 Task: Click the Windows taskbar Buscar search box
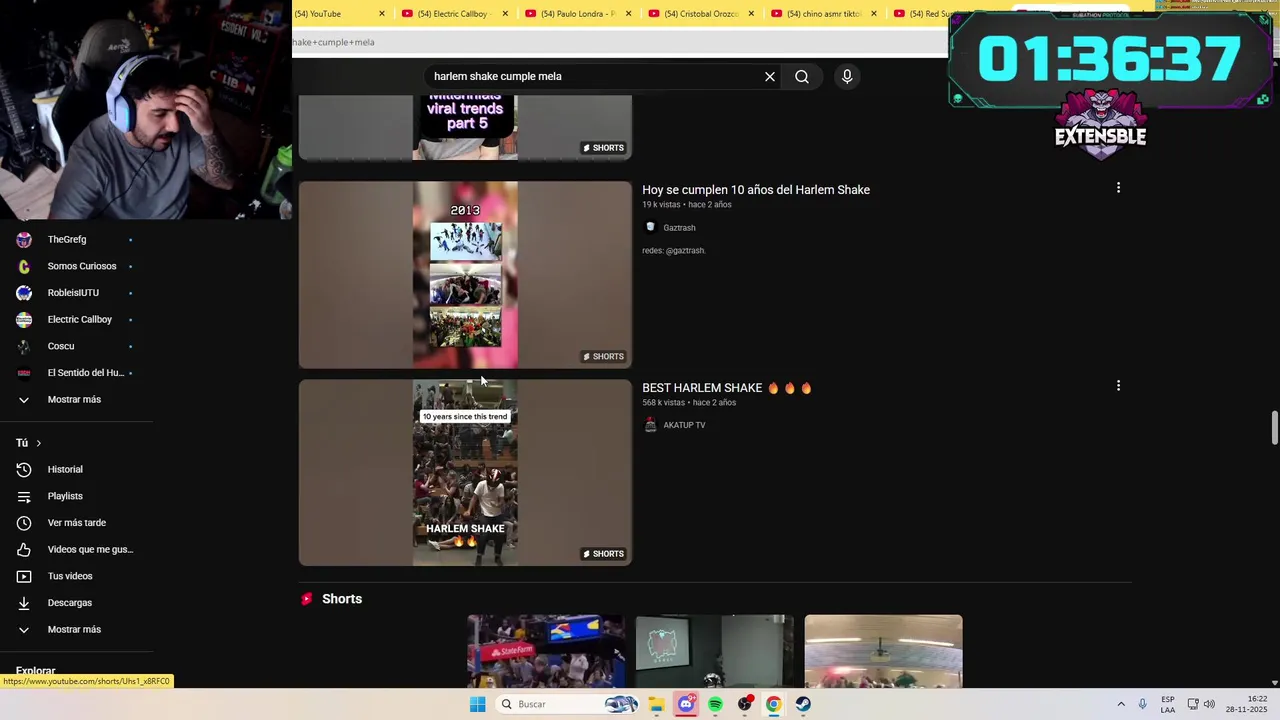[566, 704]
